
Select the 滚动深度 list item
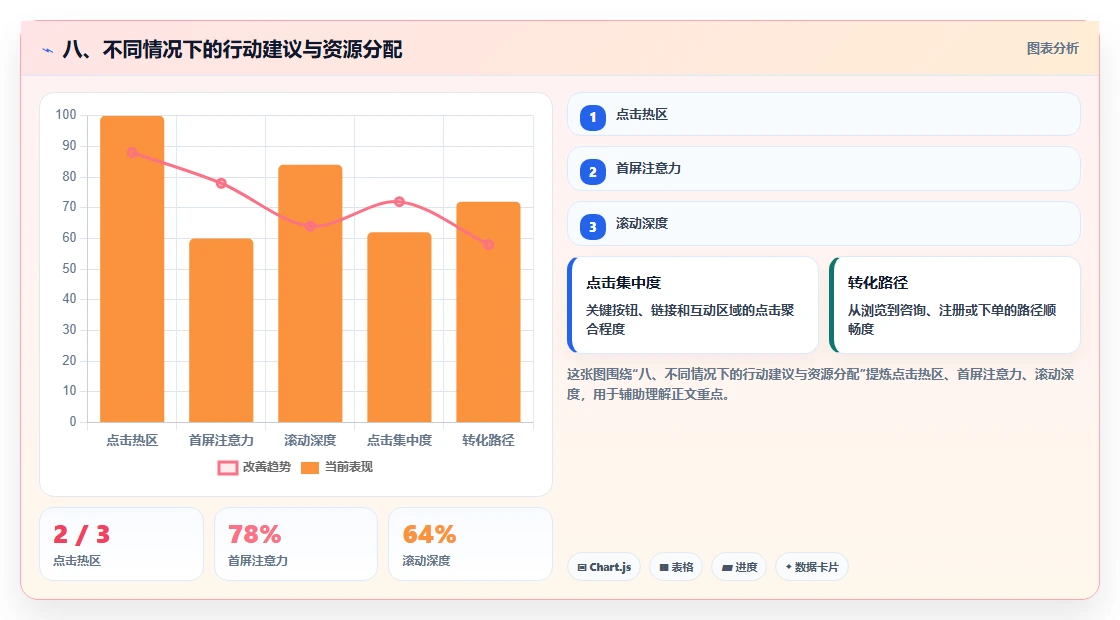click(x=824, y=224)
